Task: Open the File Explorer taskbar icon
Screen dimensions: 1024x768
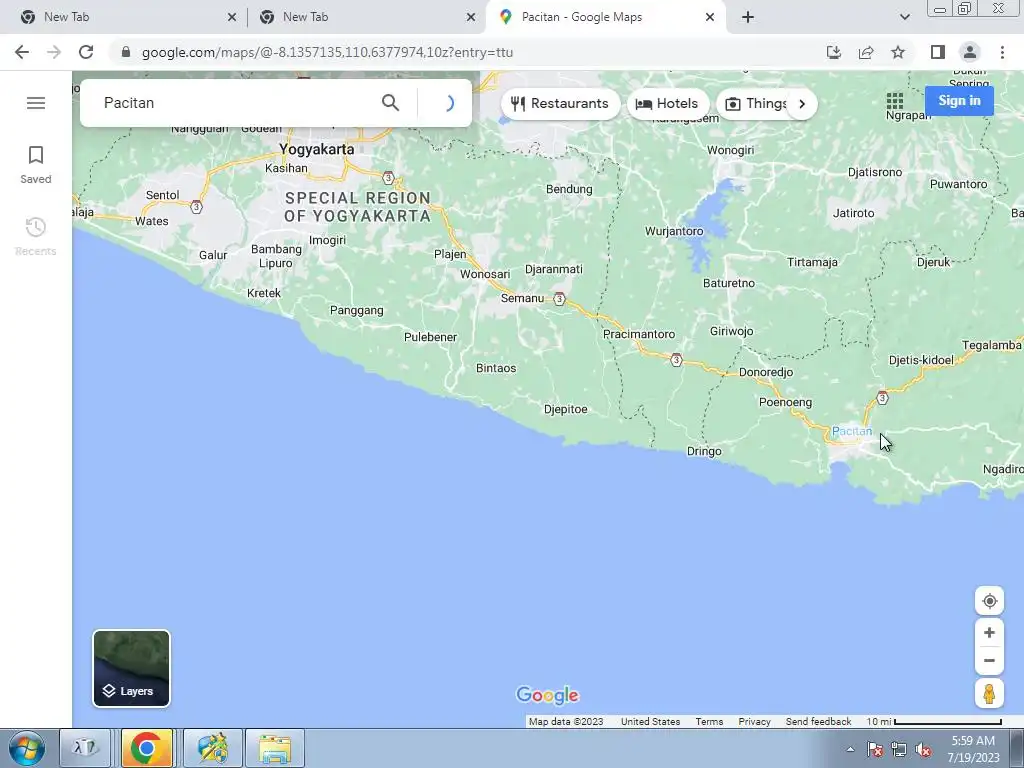Action: coord(275,748)
